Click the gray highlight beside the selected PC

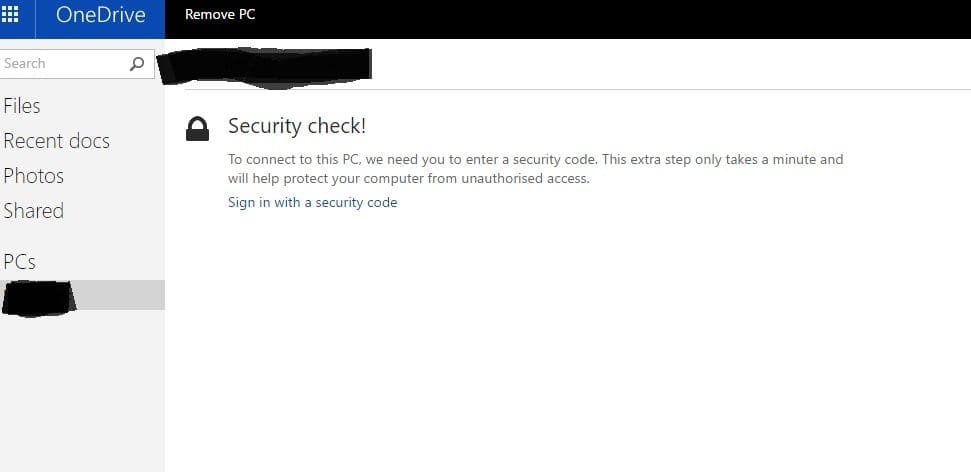coord(120,294)
